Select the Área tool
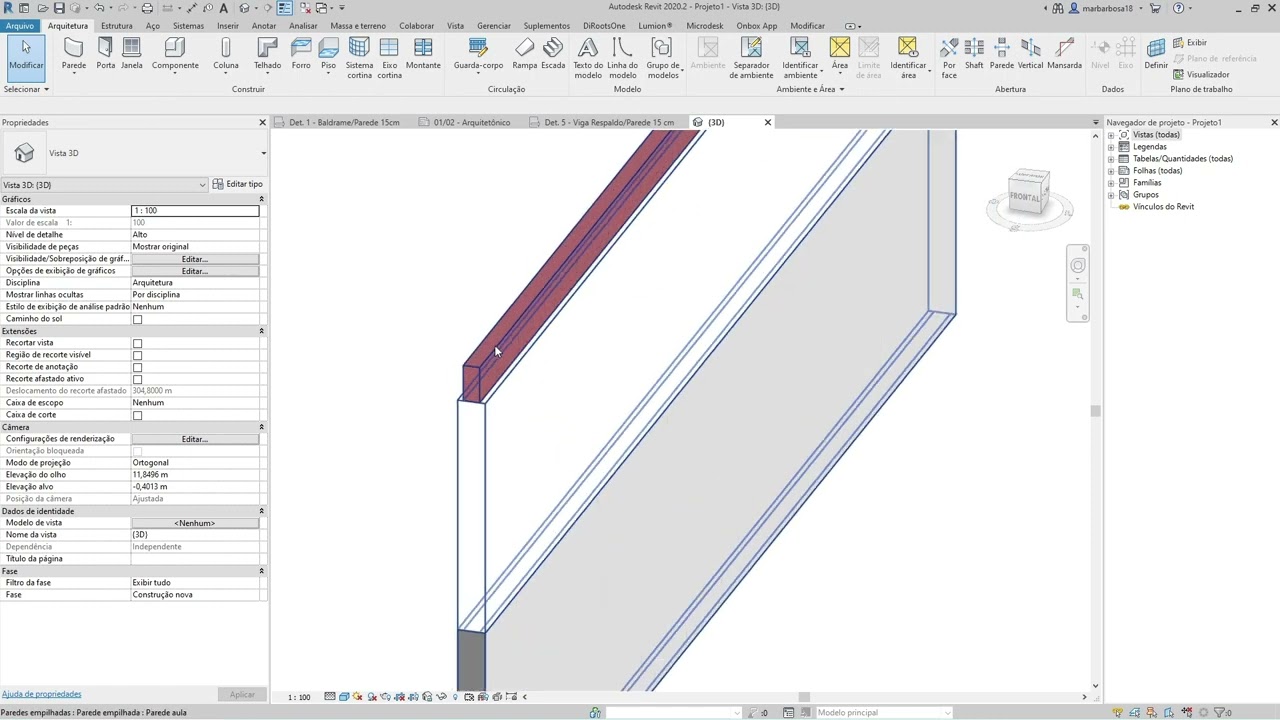The width and height of the screenshot is (1280, 720). pos(839,54)
